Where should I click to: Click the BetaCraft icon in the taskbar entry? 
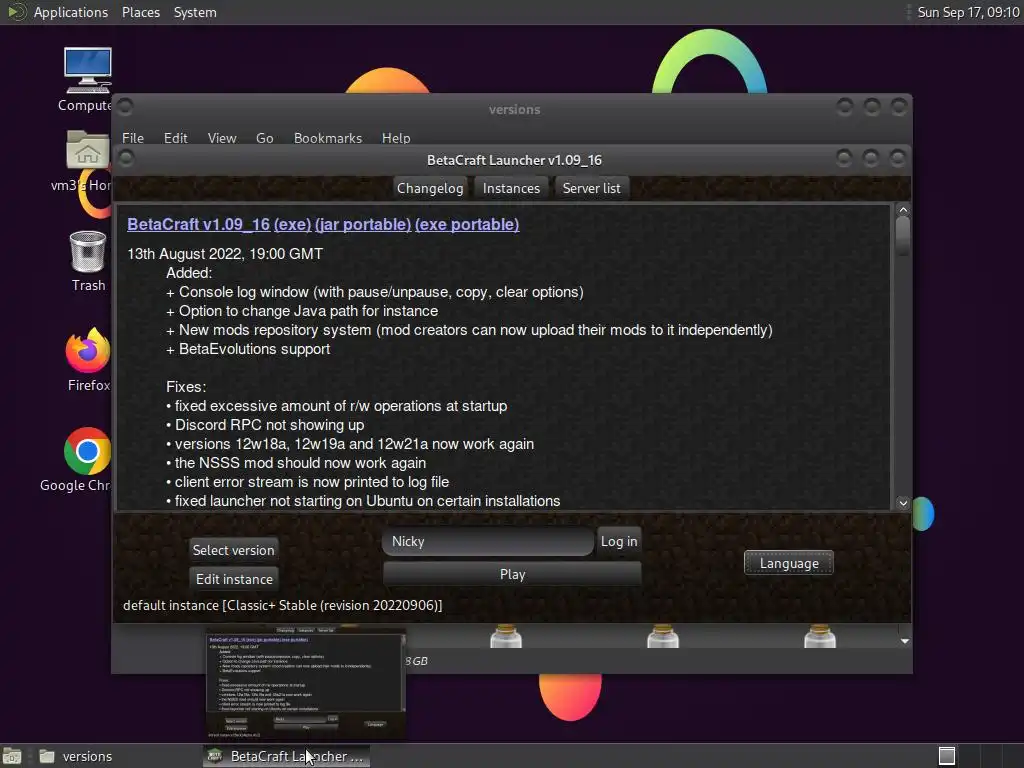tap(214, 756)
